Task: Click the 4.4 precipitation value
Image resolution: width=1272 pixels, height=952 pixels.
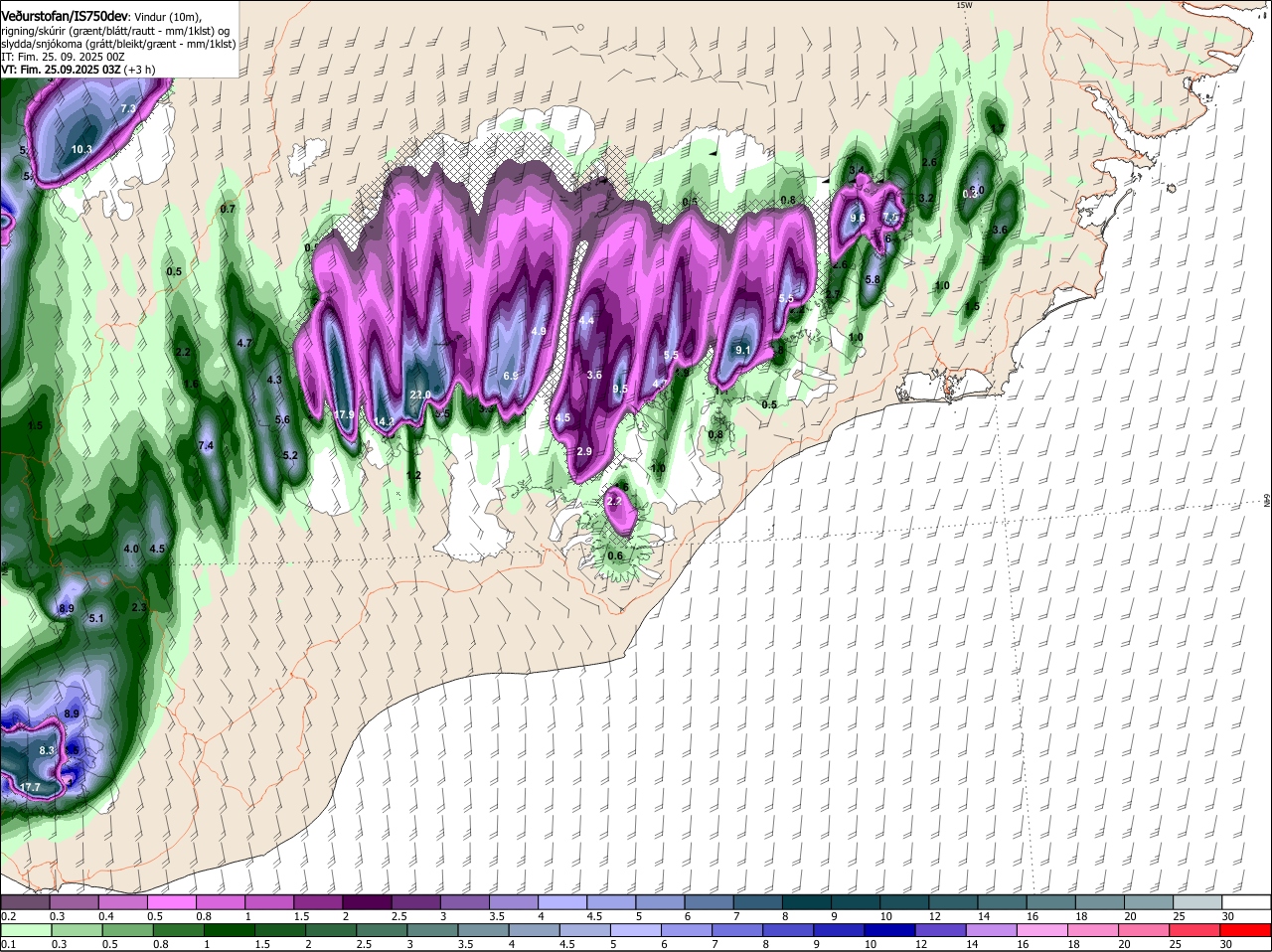Action: point(586,321)
